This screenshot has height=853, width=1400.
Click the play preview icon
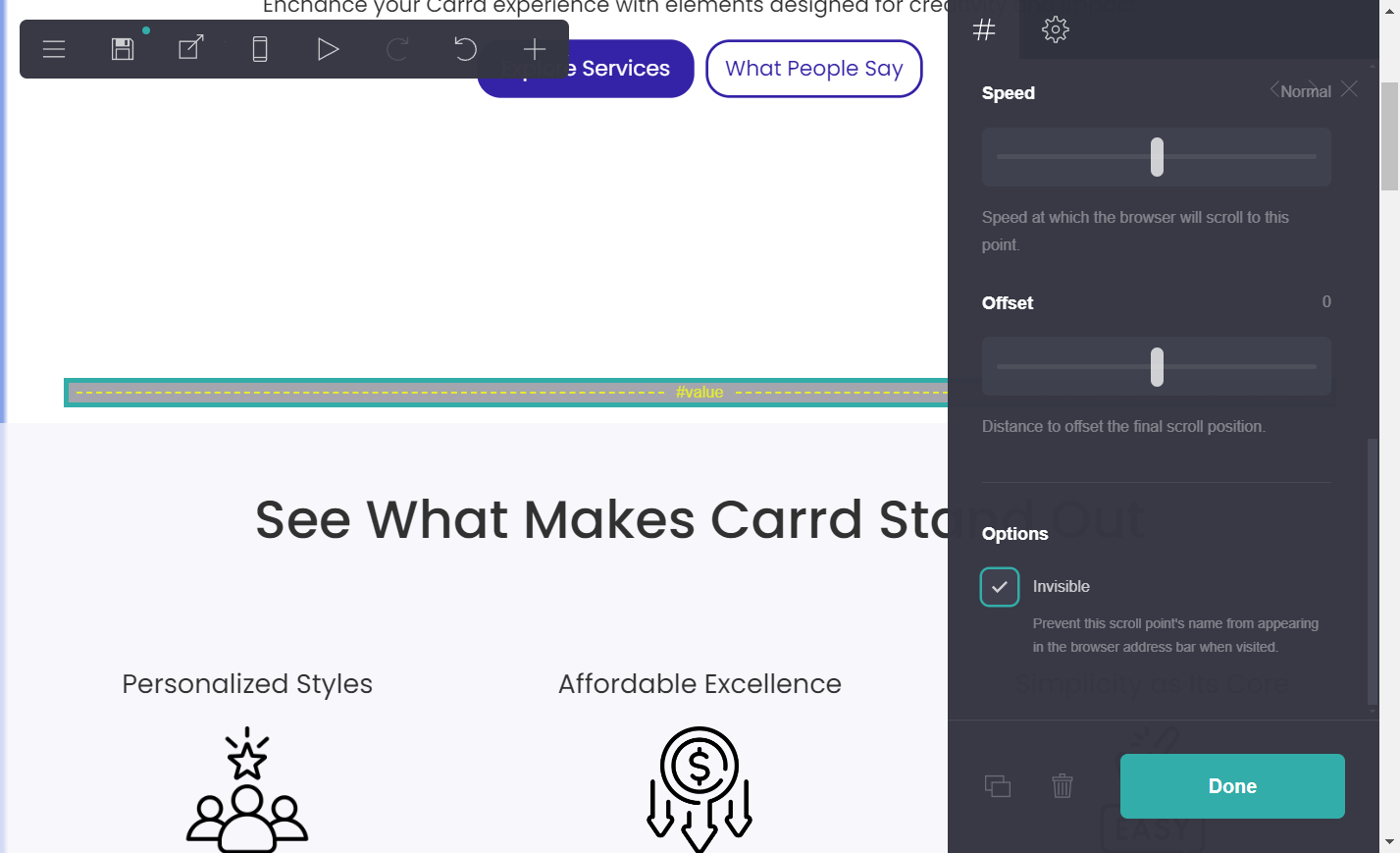pos(329,49)
